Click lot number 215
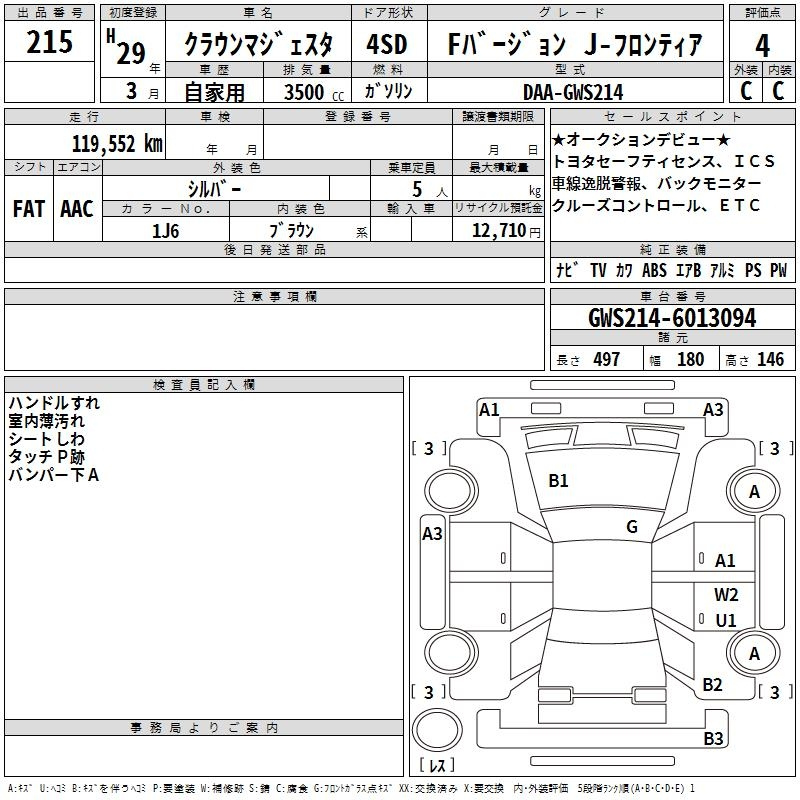The image size is (800, 800). click(x=49, y=41)
